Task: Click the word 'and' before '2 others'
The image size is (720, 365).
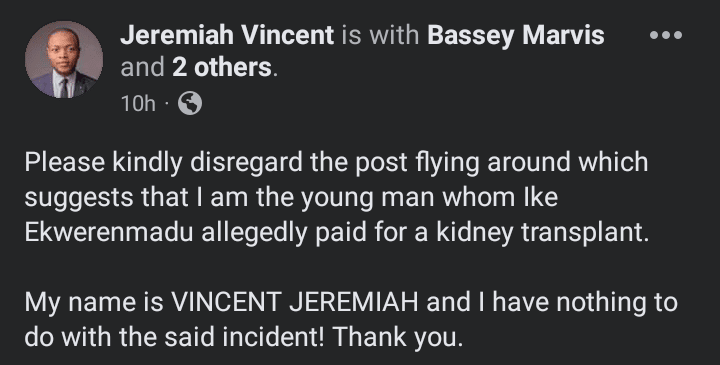Action: [x=142, y=68]
